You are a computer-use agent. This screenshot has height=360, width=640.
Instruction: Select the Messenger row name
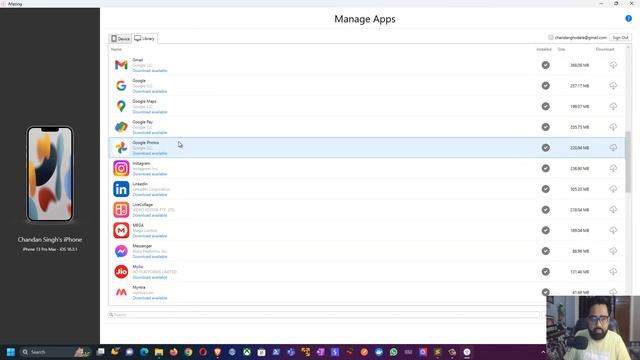[142, 246]
